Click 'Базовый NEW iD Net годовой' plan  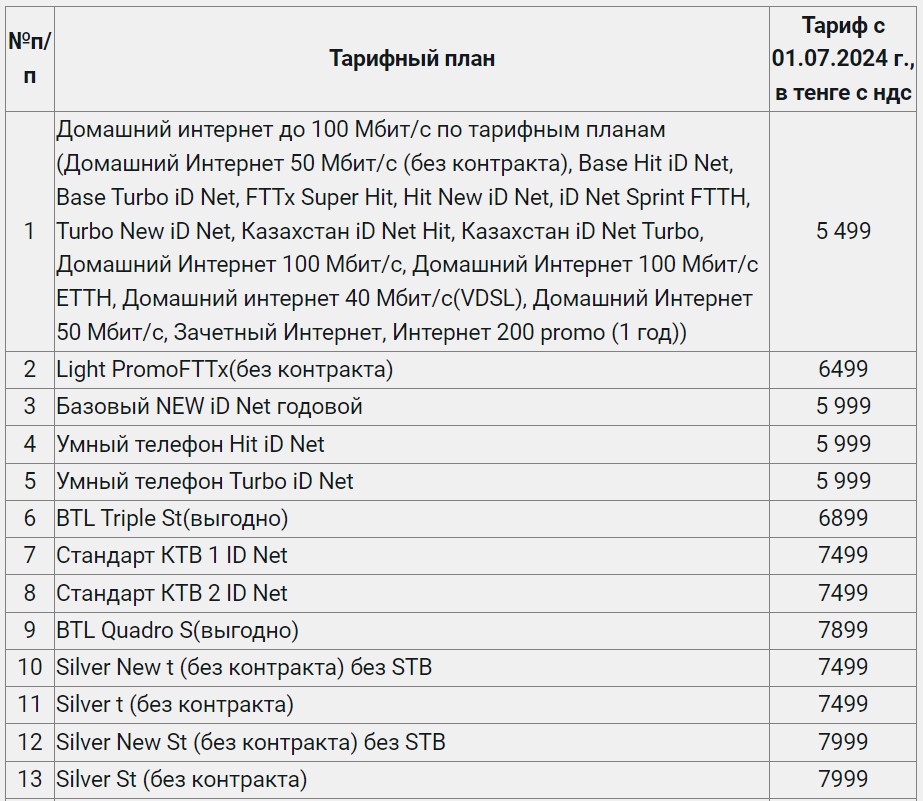209,407
